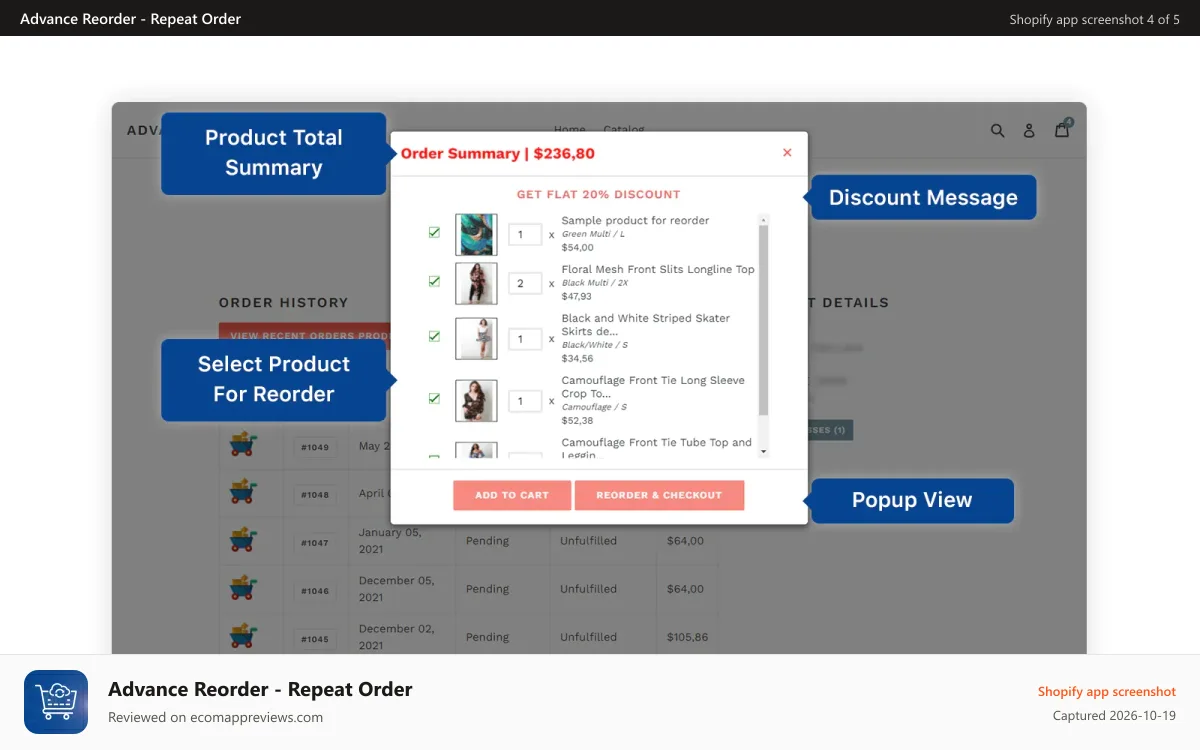The width and height of the screenshot is (1200, 750).
Task: Click the '$47,93' price in popup
Action: (x=577, y=296)
